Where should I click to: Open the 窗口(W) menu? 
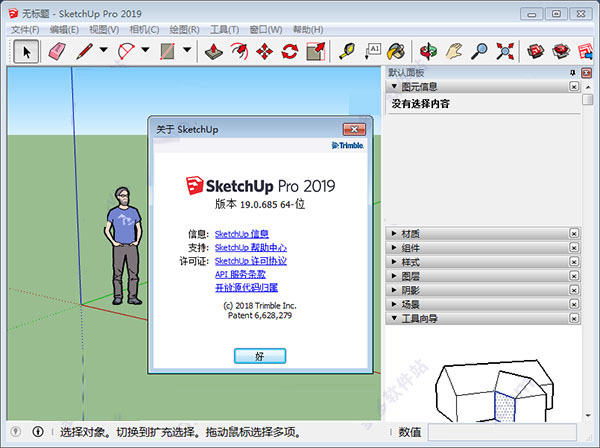(x=266, y=30)
